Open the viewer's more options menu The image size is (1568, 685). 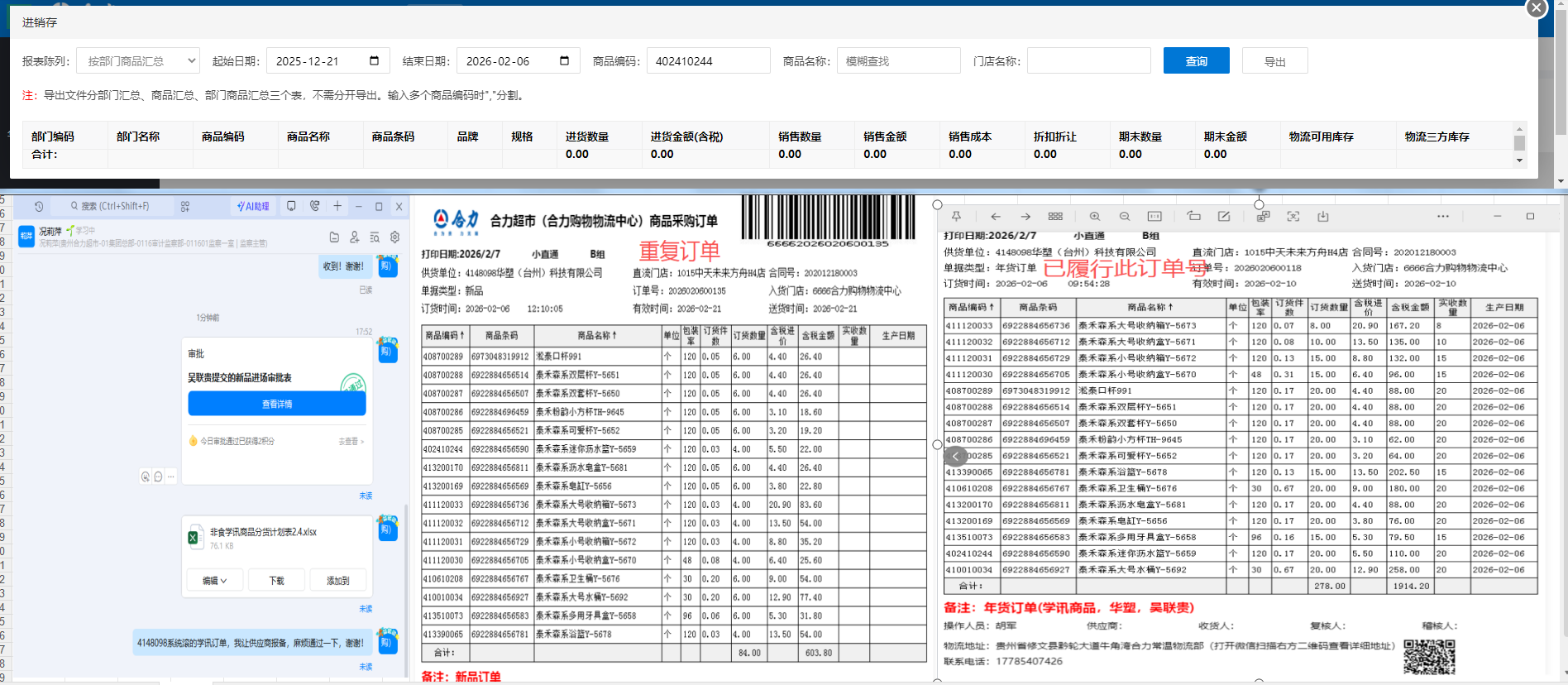tap(1442, 217)
